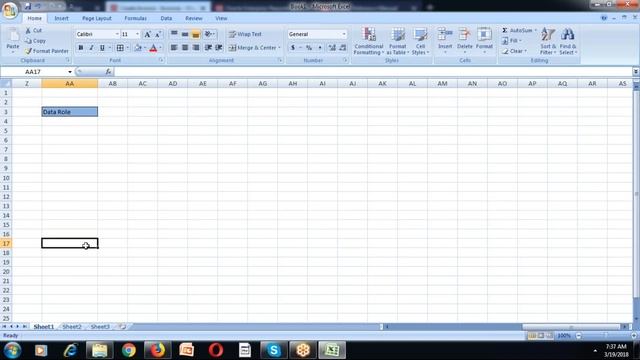Increase the cell indent
The image size is (640, 360).
[219, 48]
